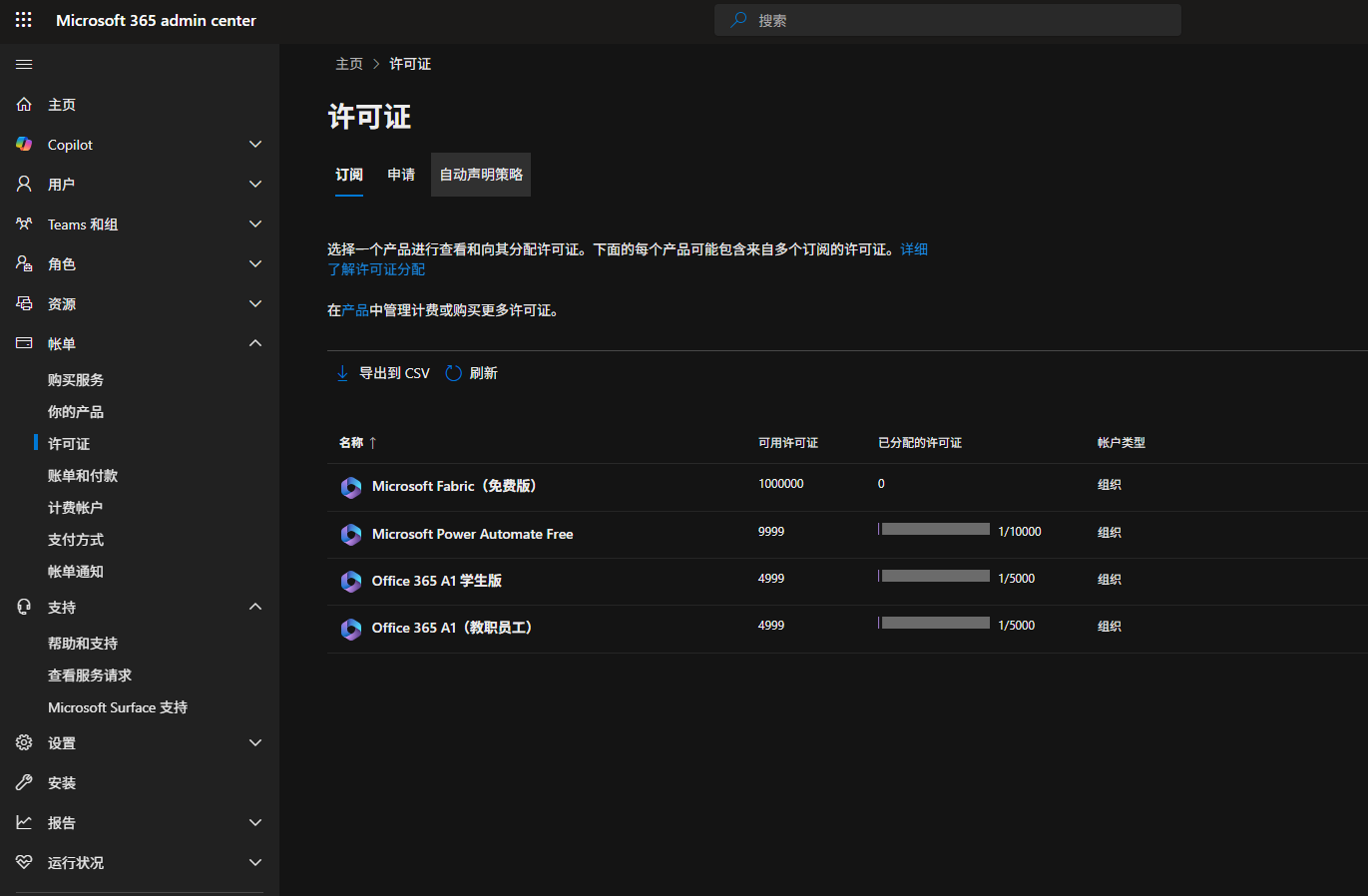Click the 主页 breadcrumb link
Viewport: 1368px width, 896px height.
tap(349, 64)
